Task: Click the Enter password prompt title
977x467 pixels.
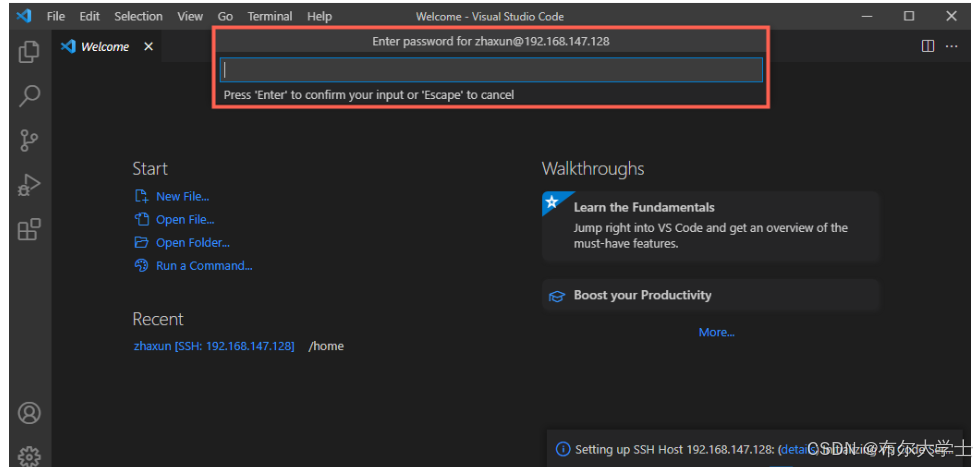Action: tap(491, 41)
